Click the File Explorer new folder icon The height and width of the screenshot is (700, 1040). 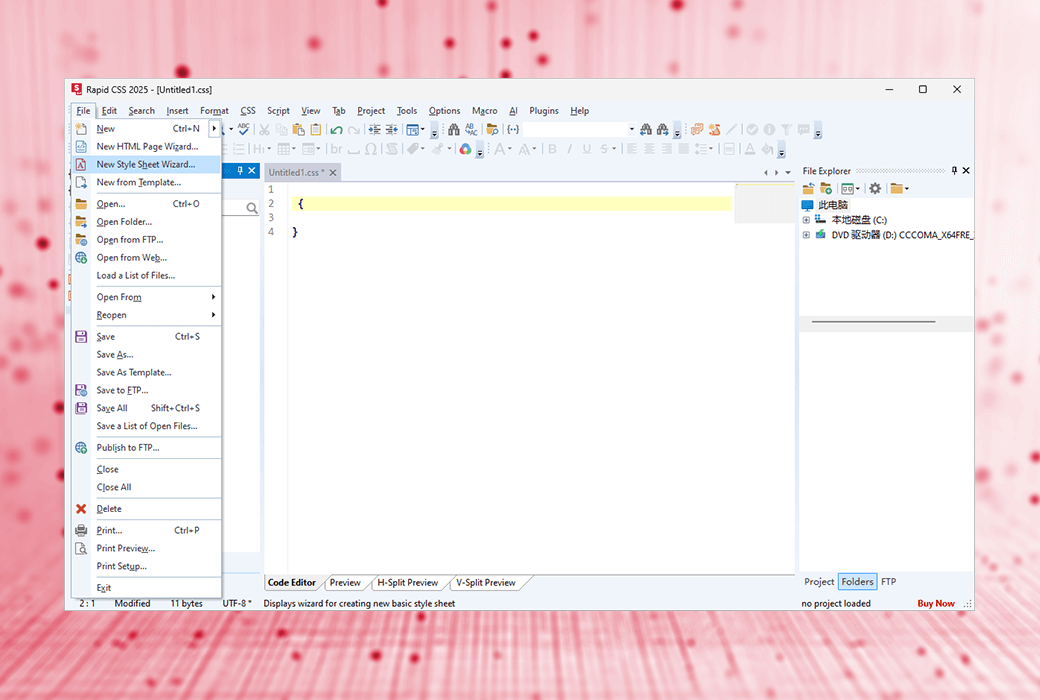tap(826, 188)
